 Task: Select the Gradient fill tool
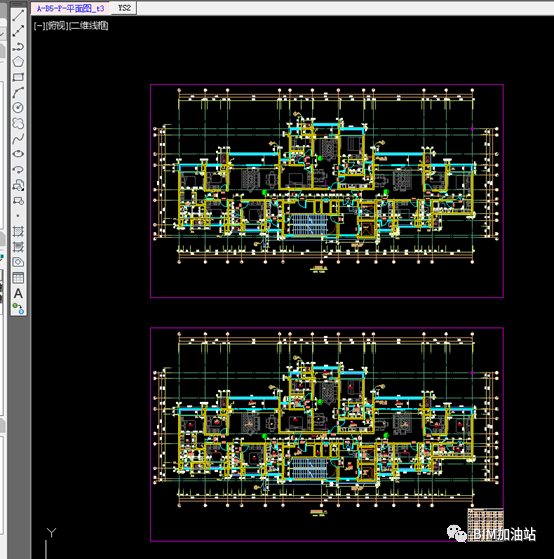click(x=18, y=247)
